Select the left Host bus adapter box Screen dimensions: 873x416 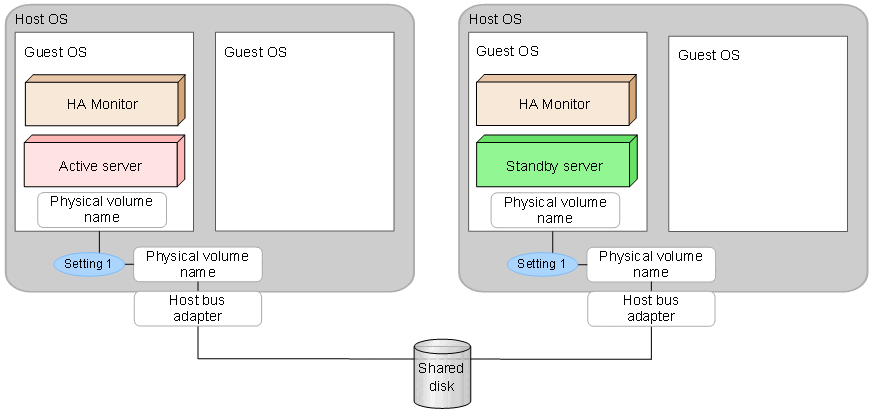tap(198, 308)
